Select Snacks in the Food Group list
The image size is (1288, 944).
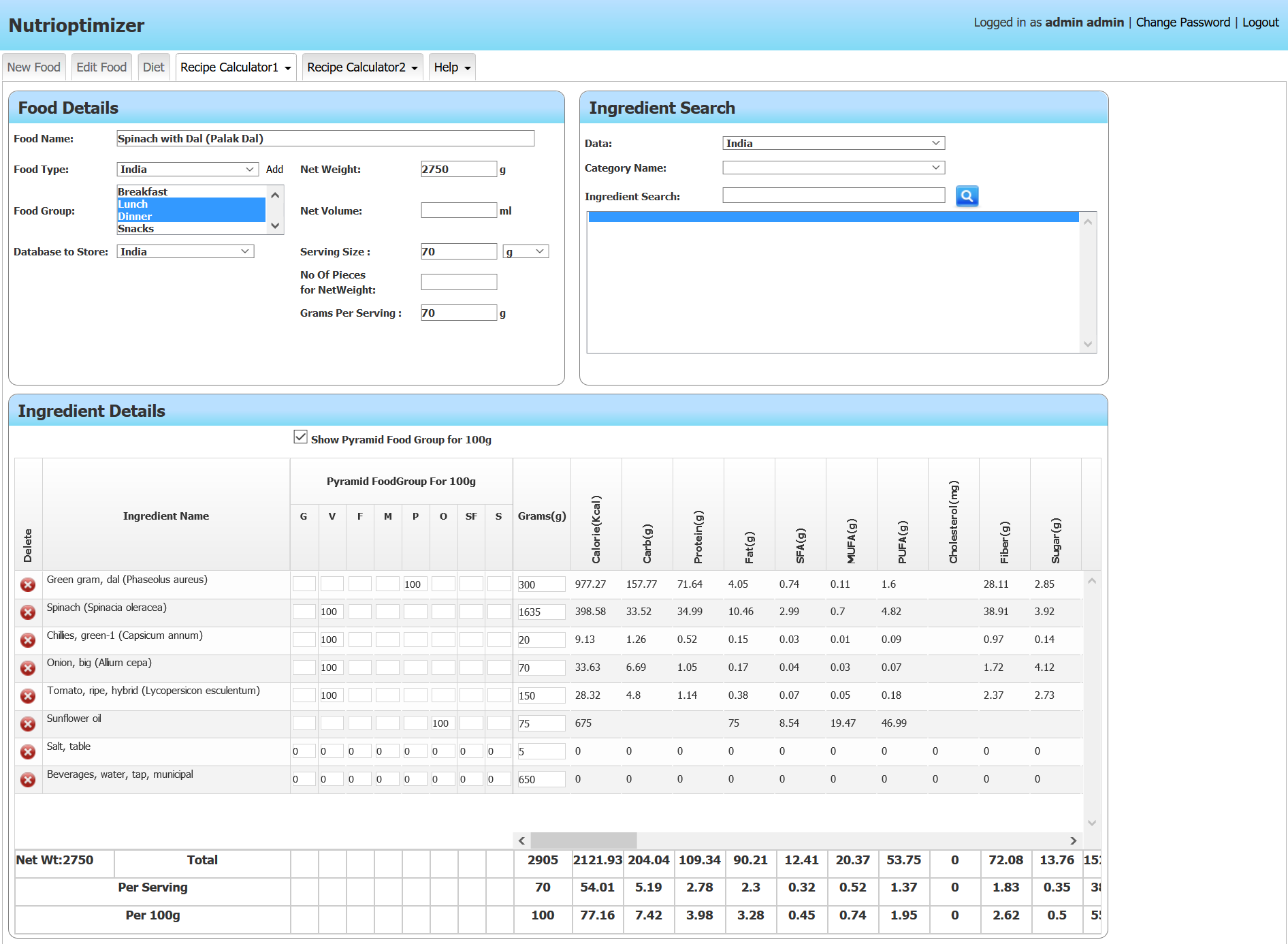136,229
